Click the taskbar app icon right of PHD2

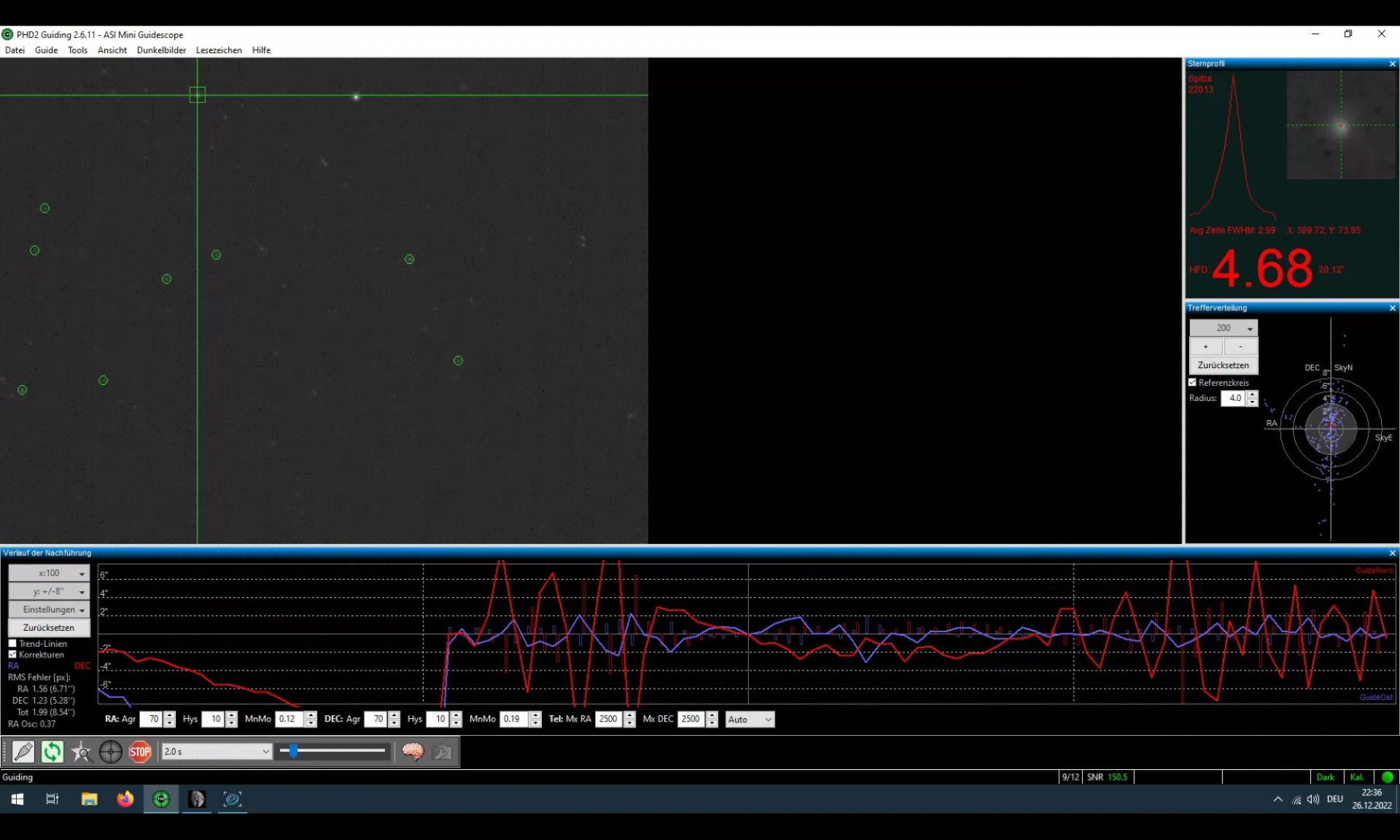(x=197, y=799)
